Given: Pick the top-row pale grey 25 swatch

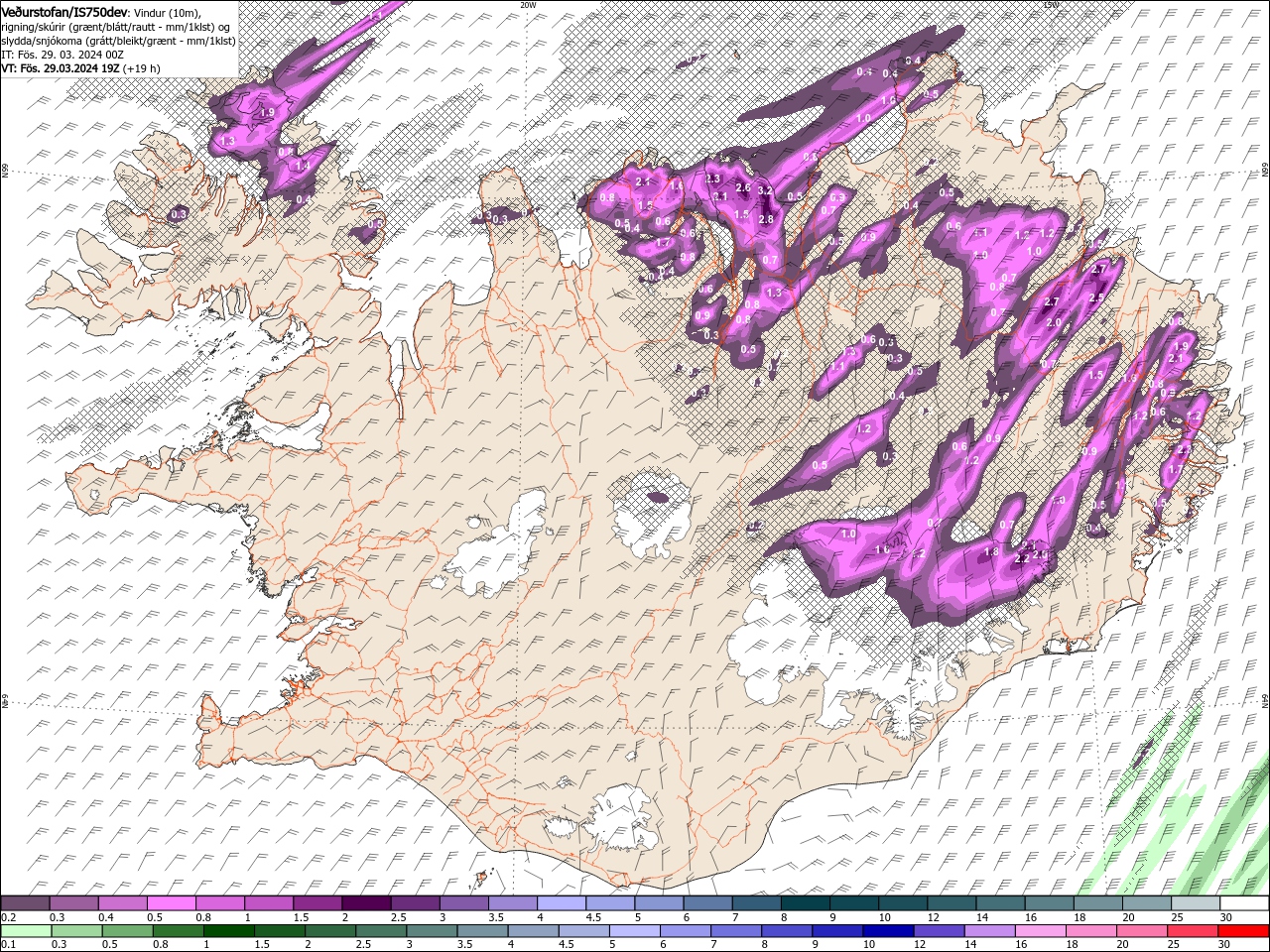Looking at the screenshot, I should coord(1195,903).
